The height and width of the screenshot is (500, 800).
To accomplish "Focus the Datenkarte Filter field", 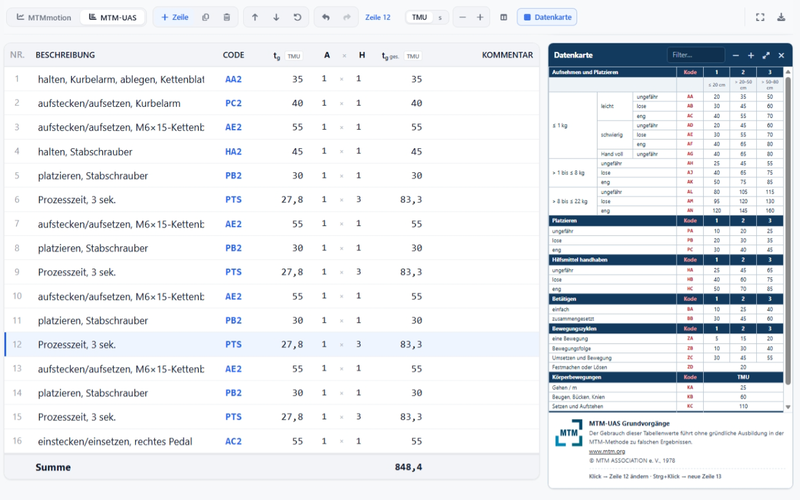I will click(695, 55).
